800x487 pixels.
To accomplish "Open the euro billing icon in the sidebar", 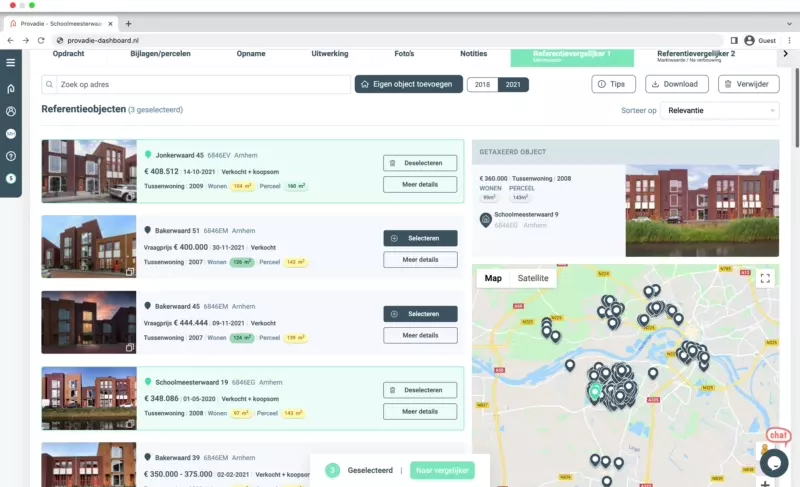I will pyautogui.click(x=11, y=178).
